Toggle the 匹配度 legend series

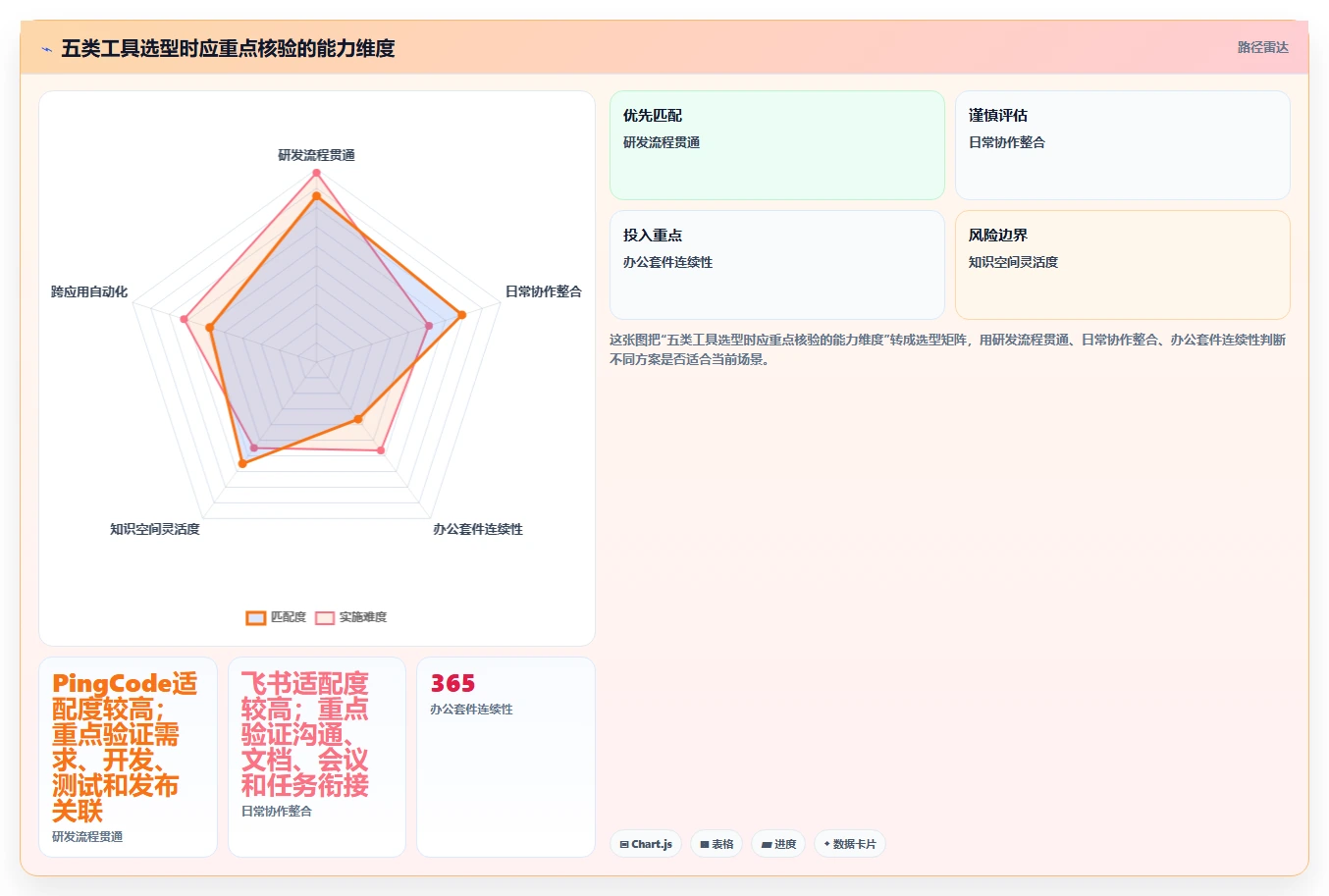coord(276,617)
